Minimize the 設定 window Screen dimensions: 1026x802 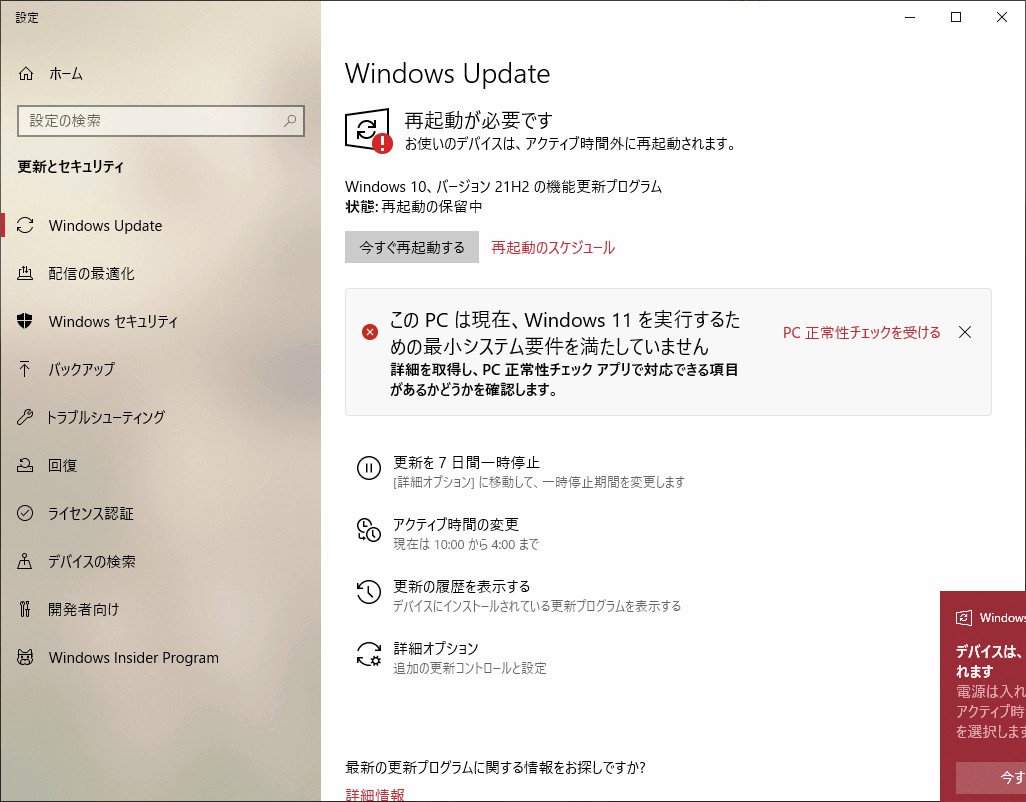(x=910, y=17)
